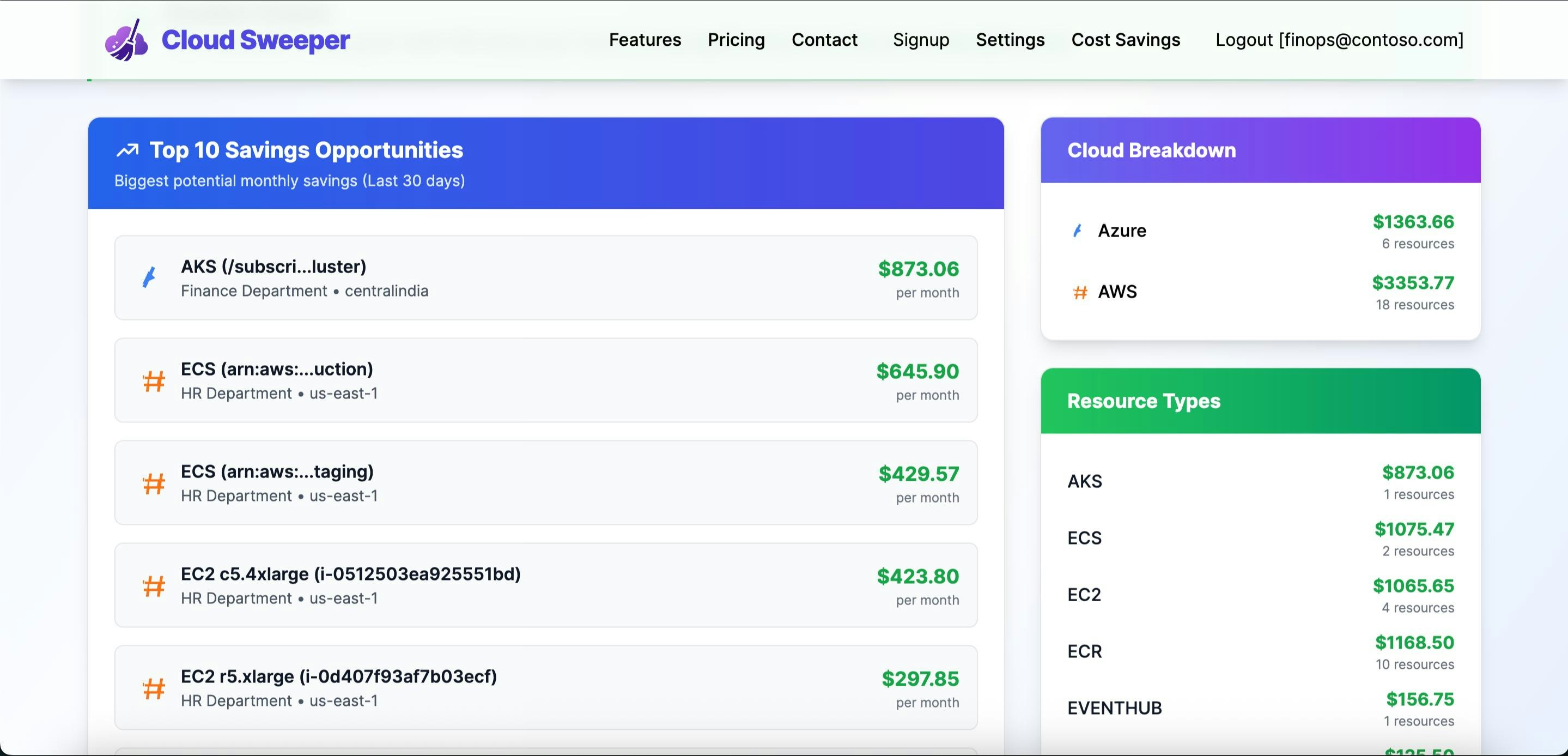Click the $429.57 per month amount
Viewport: 1568px width, 756px height.
[919, 473]
